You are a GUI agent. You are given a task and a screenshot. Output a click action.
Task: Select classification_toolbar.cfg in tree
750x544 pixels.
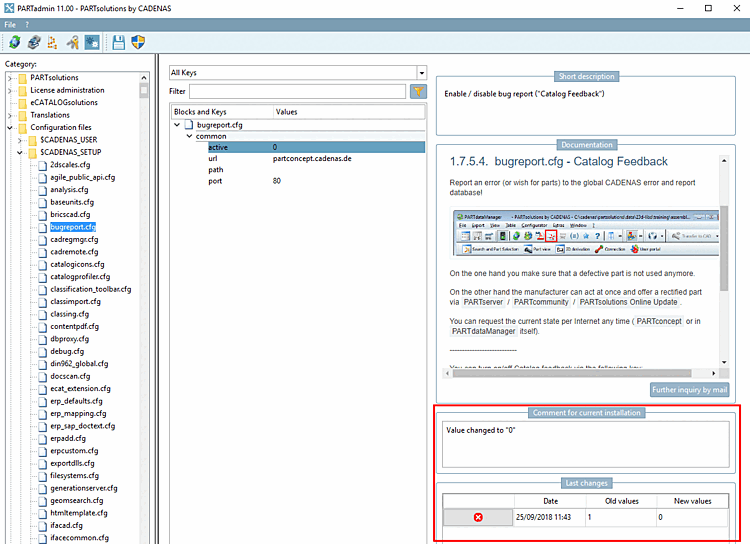tap(91, 289)
